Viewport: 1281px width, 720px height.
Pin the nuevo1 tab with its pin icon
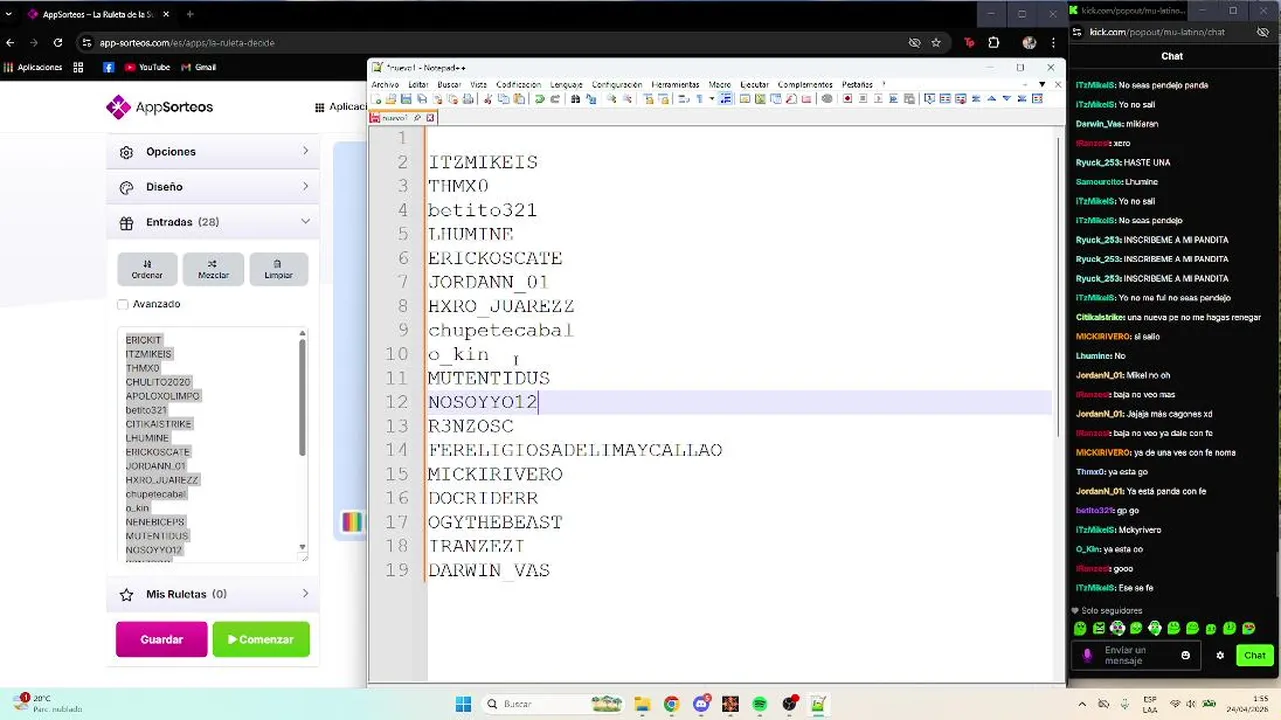click(417, 118)
